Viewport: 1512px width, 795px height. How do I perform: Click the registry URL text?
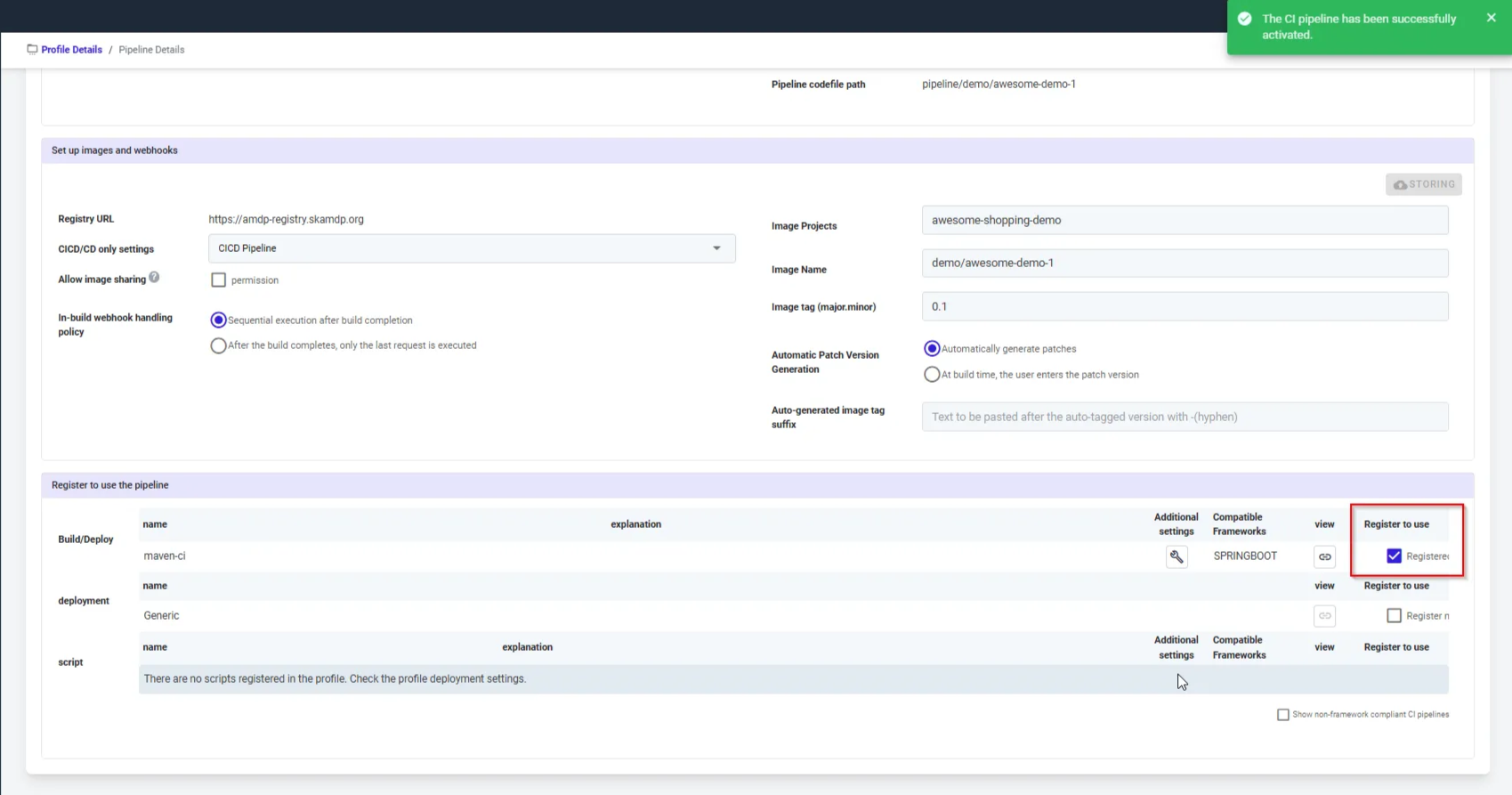tap(286, 219)
